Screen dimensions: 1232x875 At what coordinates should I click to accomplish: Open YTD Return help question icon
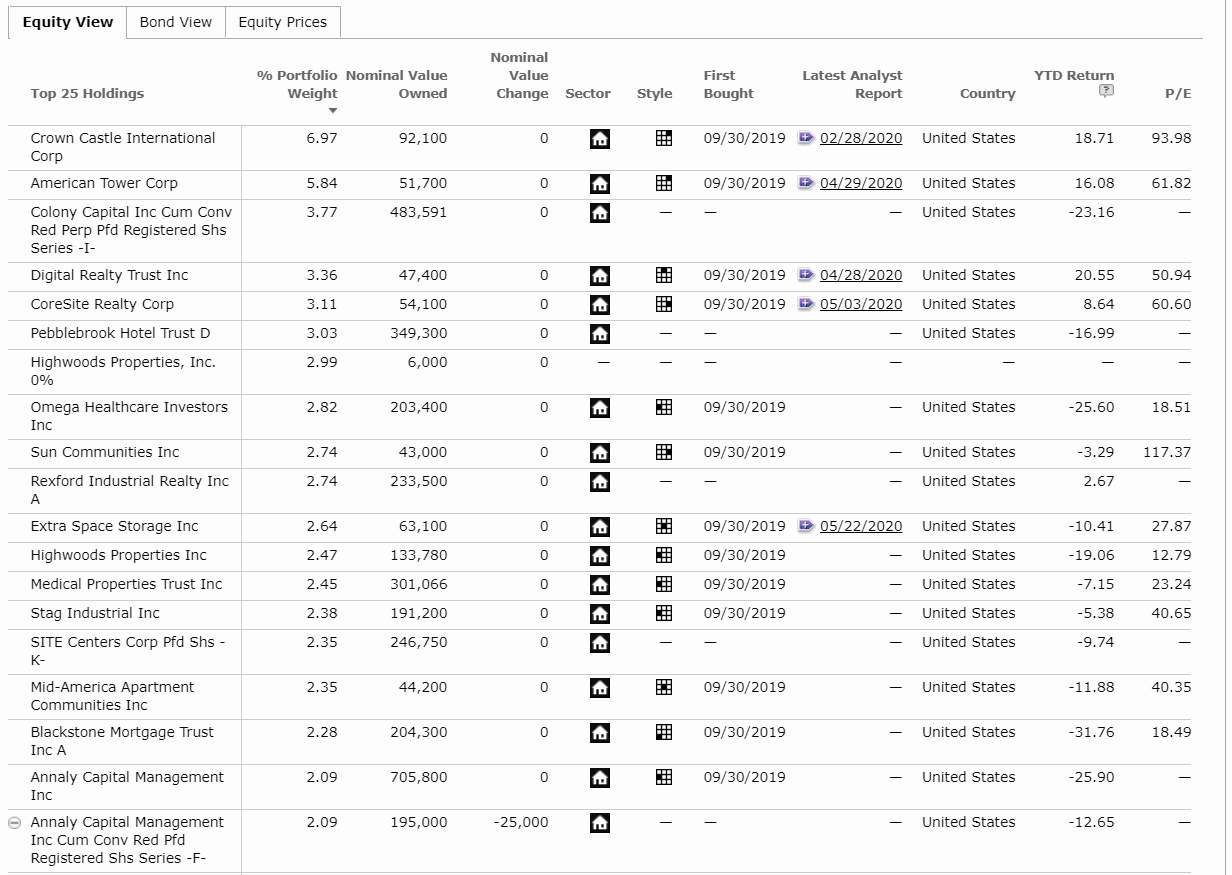(1105, 91)
